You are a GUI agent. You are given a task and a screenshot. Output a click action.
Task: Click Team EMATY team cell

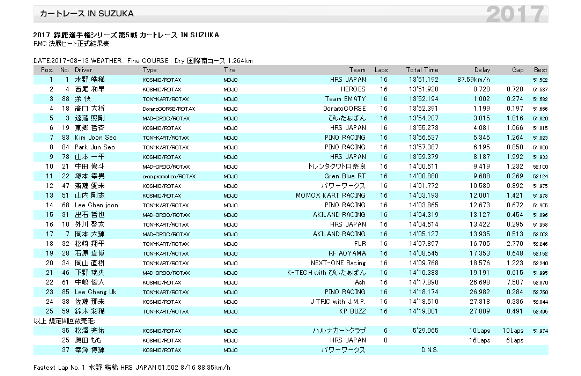tap(345, 99)
